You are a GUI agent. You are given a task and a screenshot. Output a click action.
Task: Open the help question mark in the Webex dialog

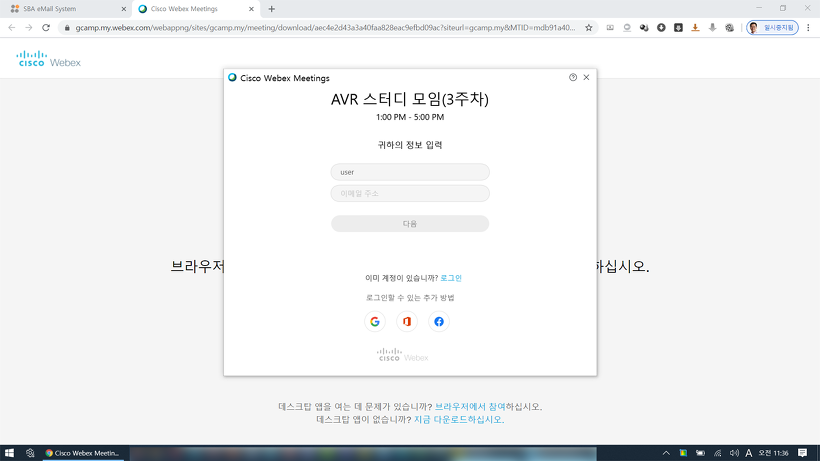click(573, 77)
